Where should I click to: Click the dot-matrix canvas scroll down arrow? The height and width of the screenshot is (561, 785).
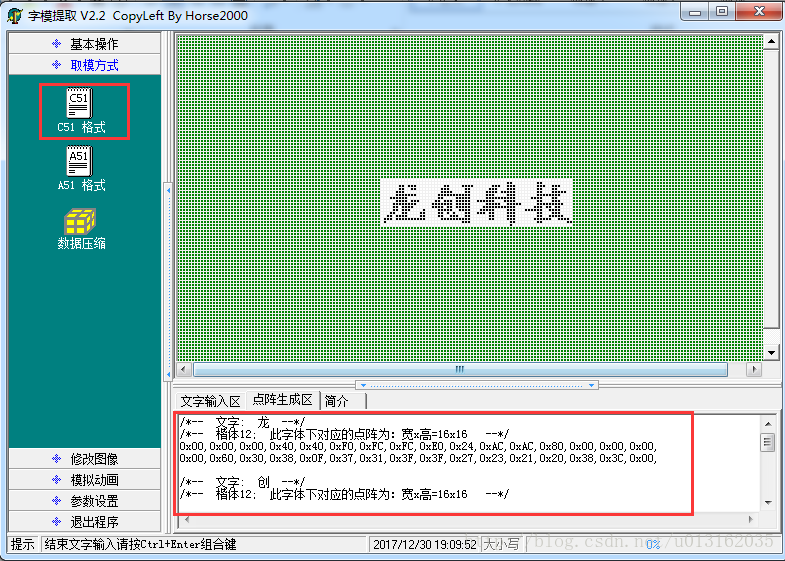[x=771, y=353]
